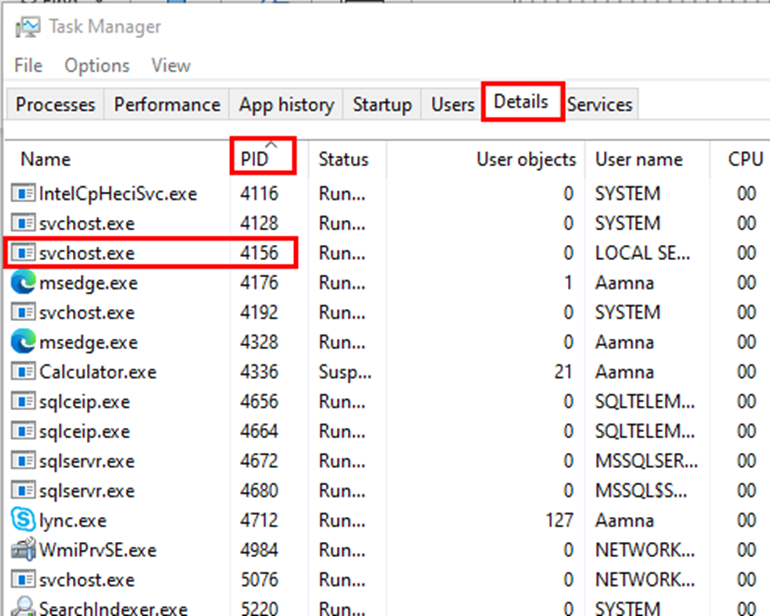Click Aamna user name in lync.exe row

[625, 520]
